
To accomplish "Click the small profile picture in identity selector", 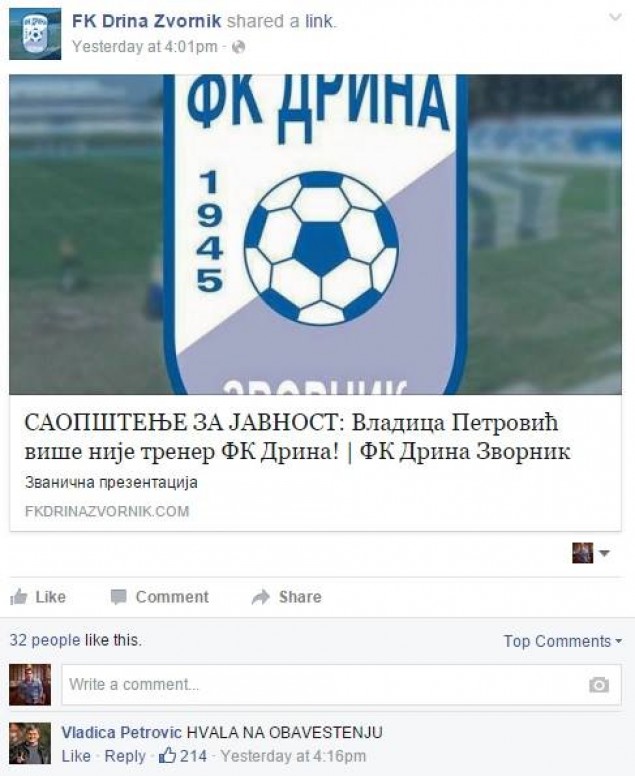I will 583,553.
